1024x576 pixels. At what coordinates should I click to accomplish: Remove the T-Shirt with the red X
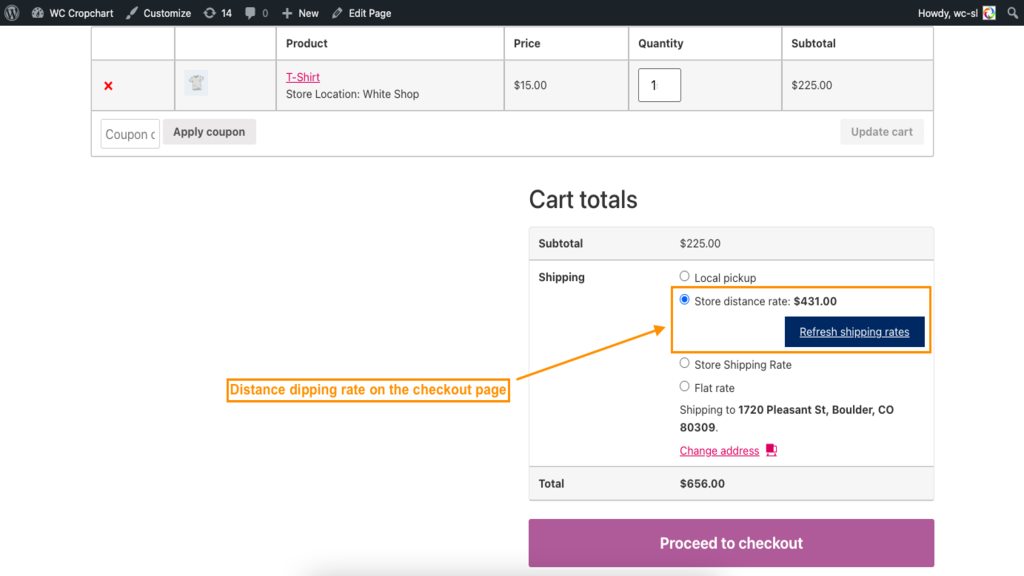(x=108, y=86)
